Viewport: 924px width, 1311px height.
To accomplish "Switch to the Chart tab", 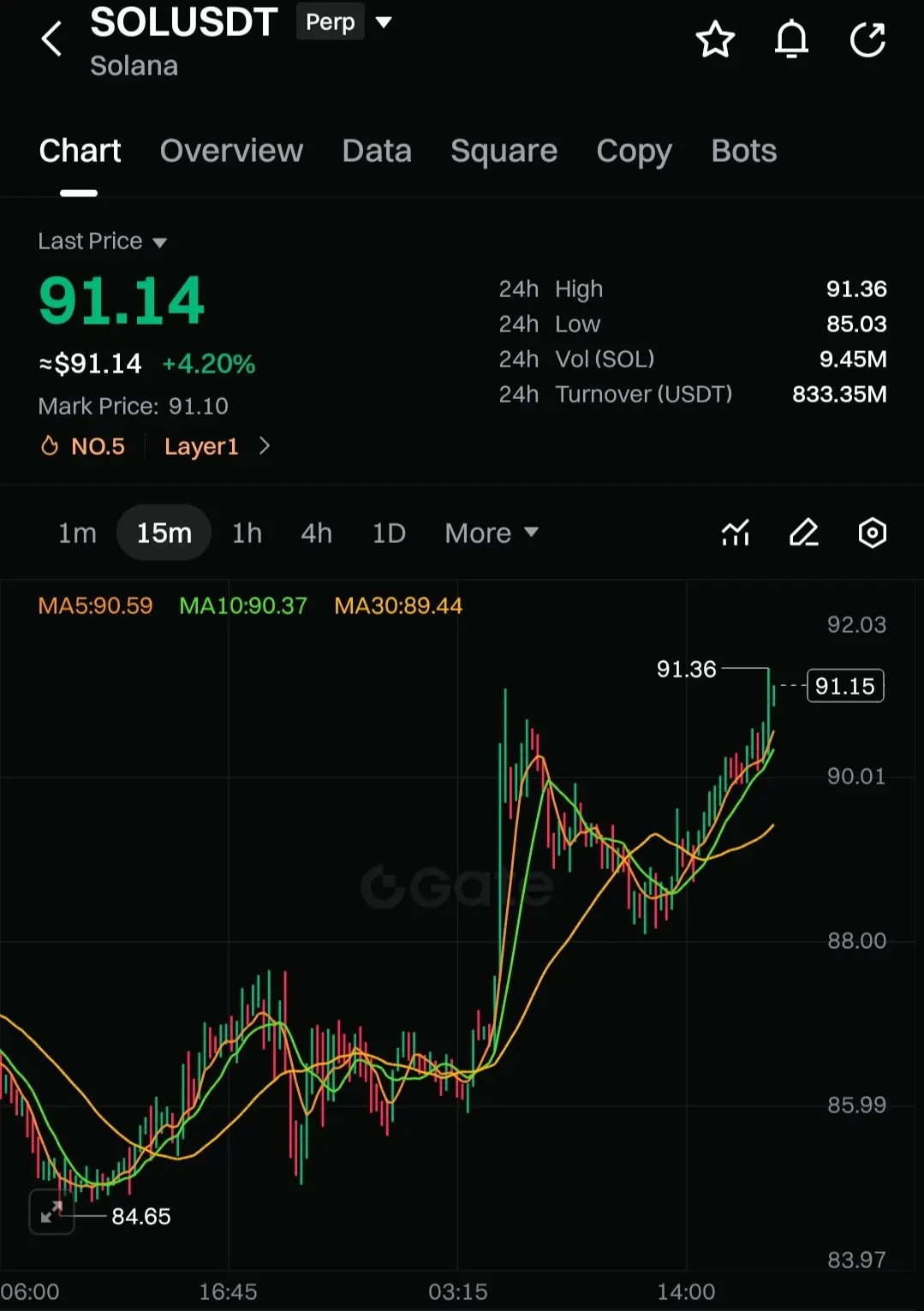I will [x=80, y=152].
